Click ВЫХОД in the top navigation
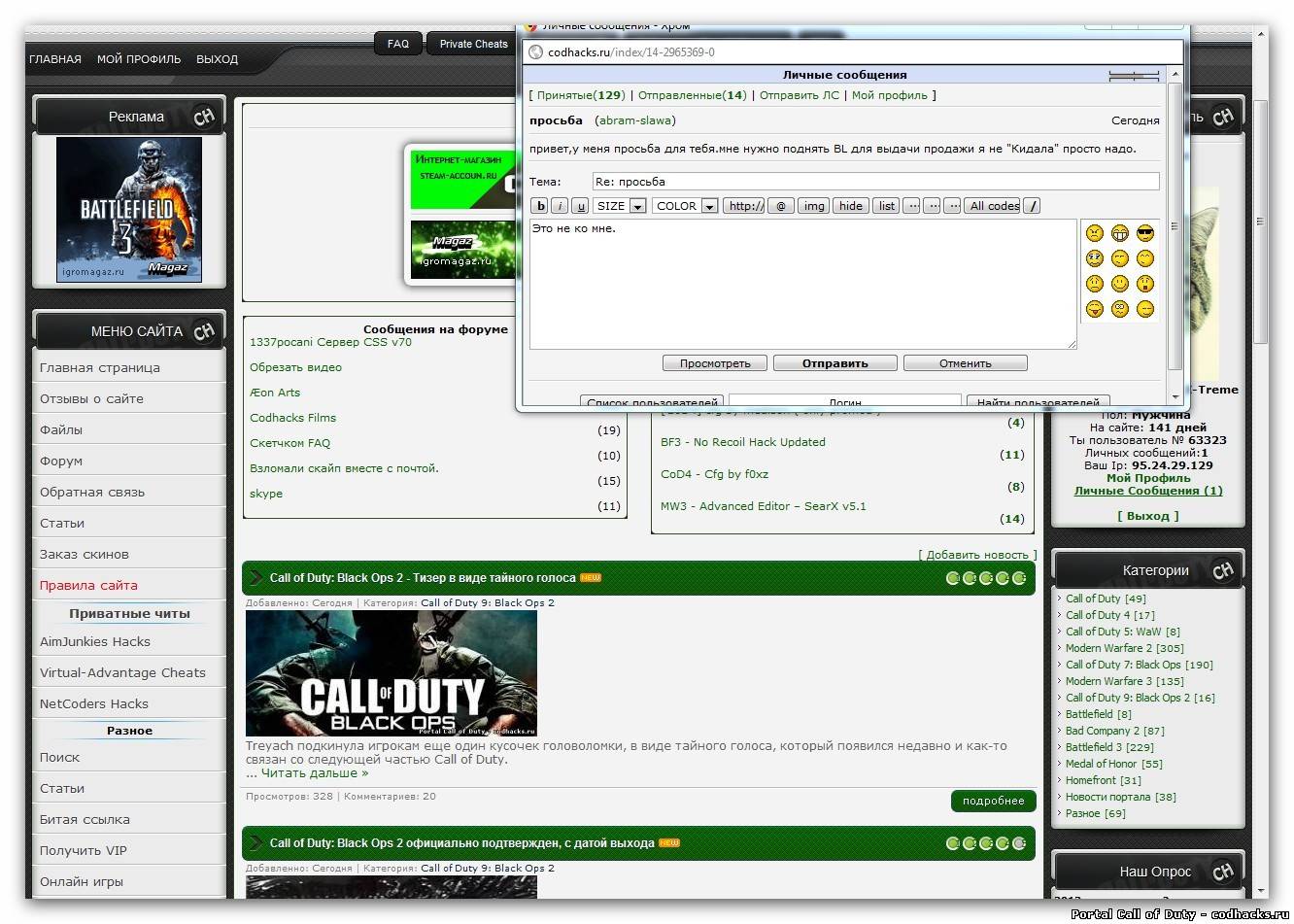Screen dimensions: 1294x924 [x=217, y=59]
